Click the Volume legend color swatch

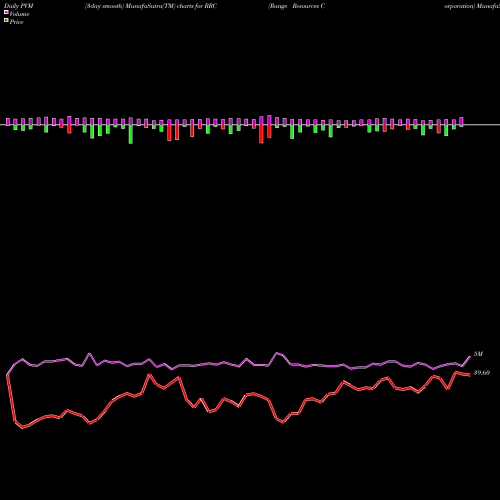[x=6, y=13]
